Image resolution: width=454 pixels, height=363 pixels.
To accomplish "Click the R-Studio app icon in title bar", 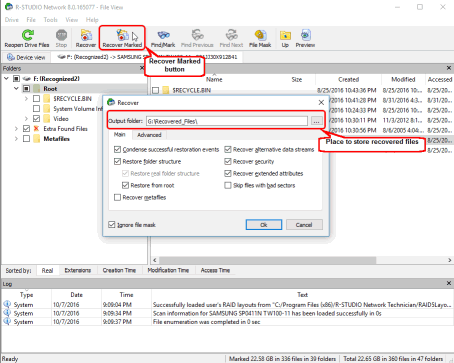I will pyautogui.click(x=9, y=7).
